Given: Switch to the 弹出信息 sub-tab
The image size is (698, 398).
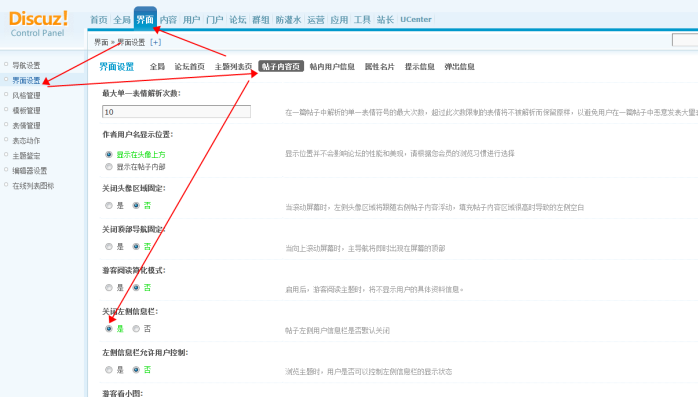Looking at the screenshot, I should pos(459,67).
